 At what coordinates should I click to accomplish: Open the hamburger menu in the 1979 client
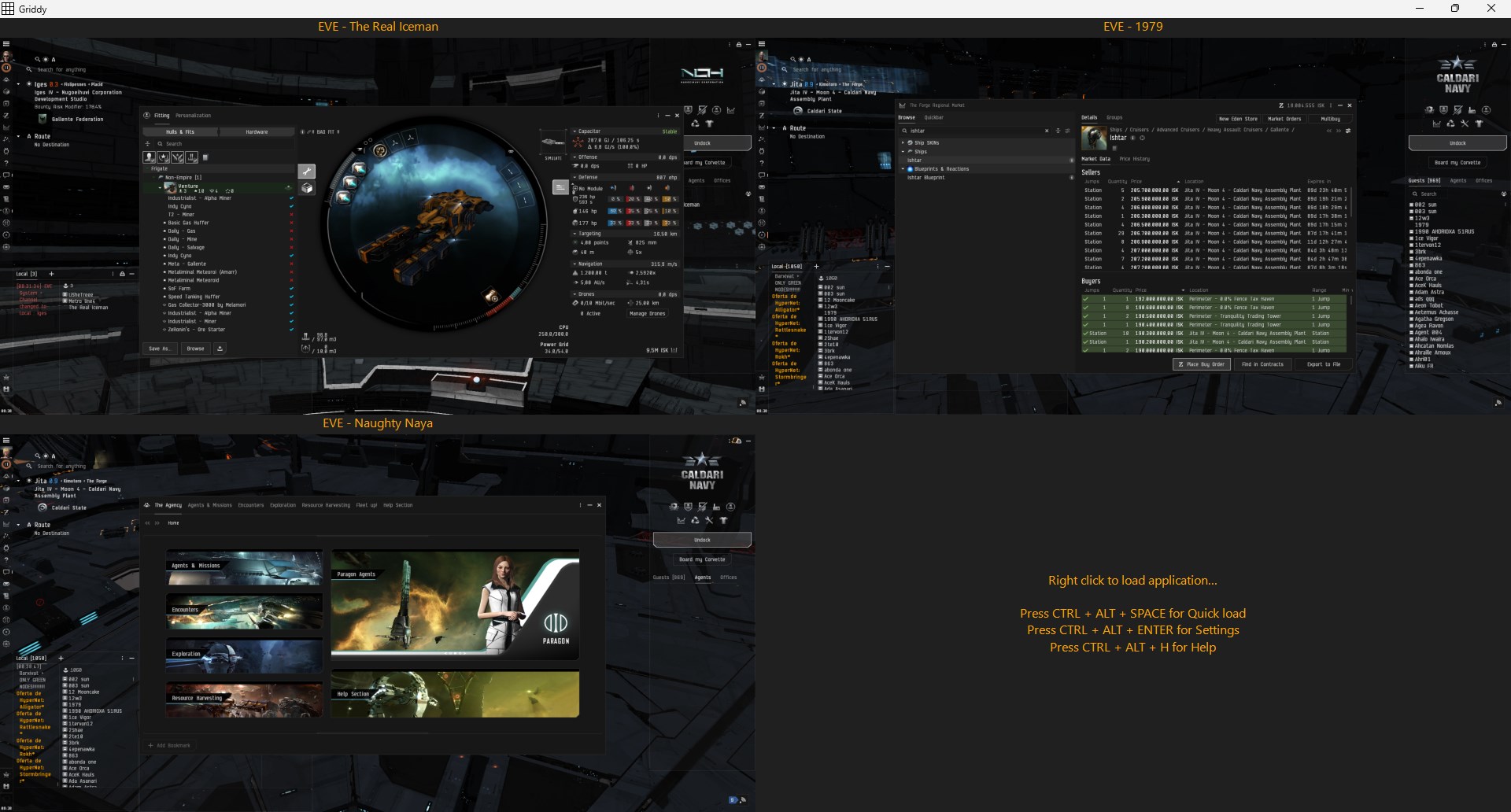[762, 44]
